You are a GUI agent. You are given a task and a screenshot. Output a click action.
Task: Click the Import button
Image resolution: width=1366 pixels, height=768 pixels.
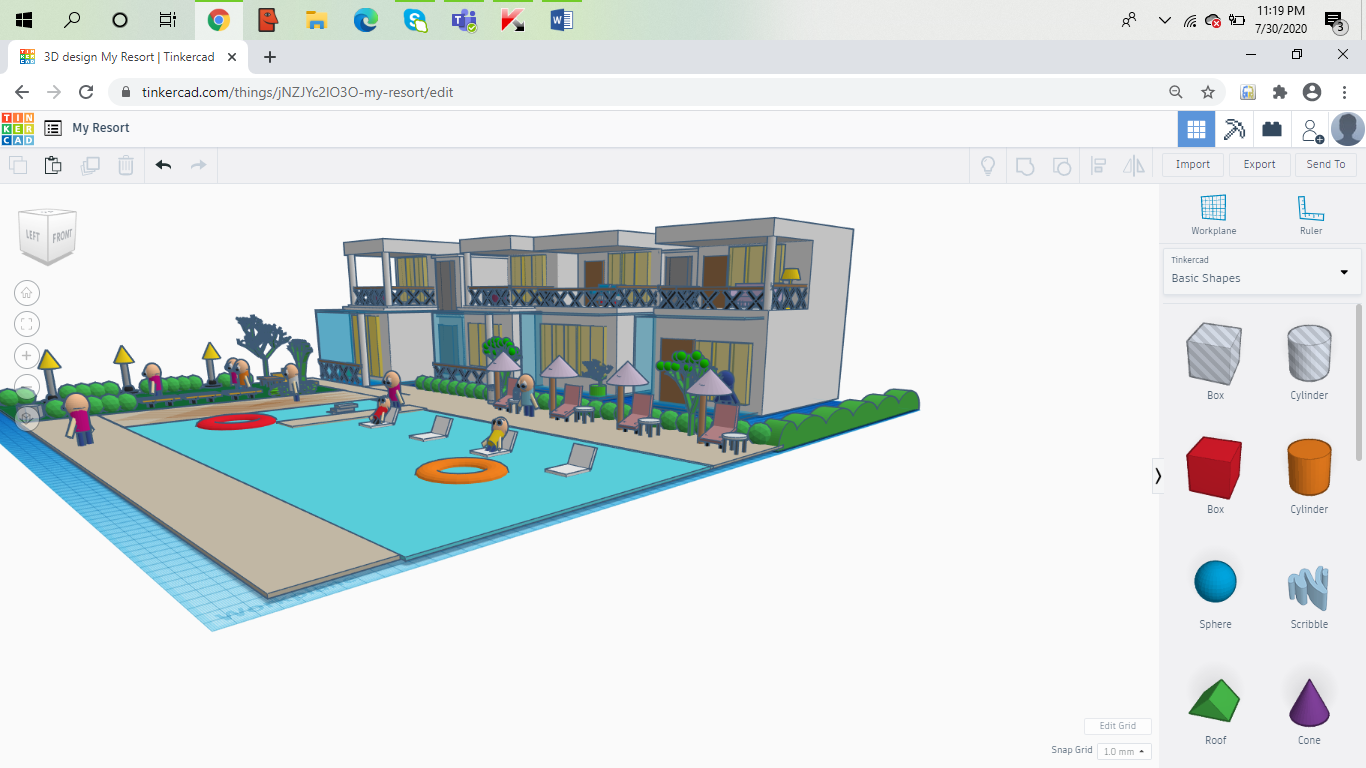pos(1192,165)
